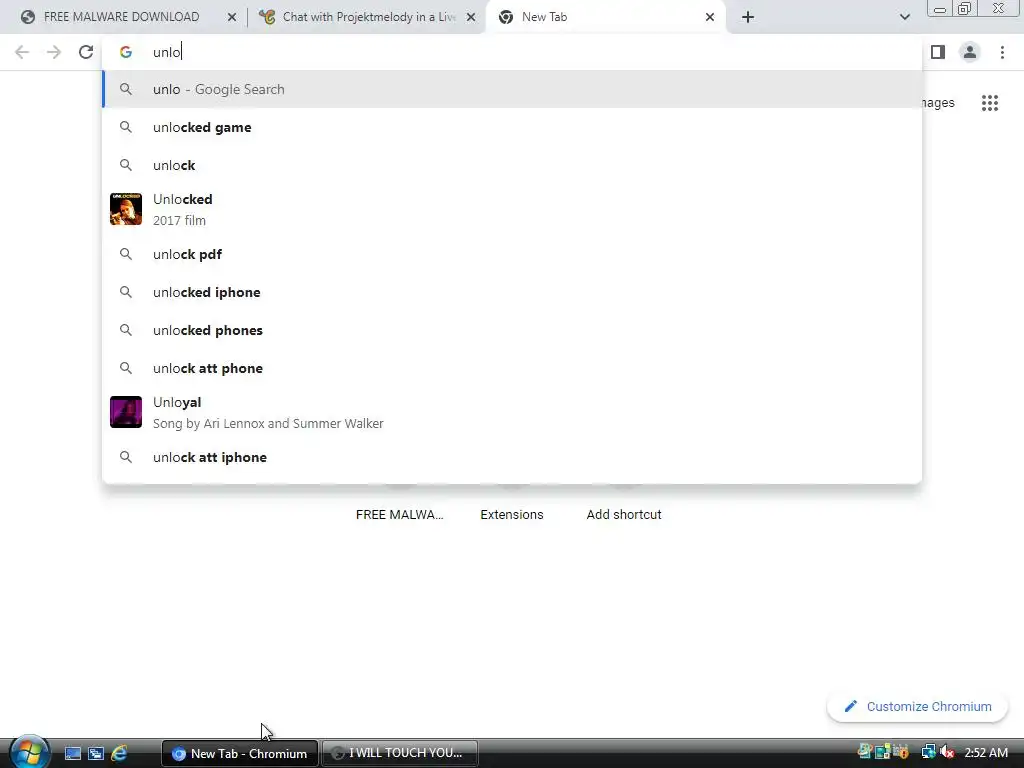The image size is (1024, 768).
Task: Close the FREE MALWARE DOWNLOAD tab
Action: 232,17
